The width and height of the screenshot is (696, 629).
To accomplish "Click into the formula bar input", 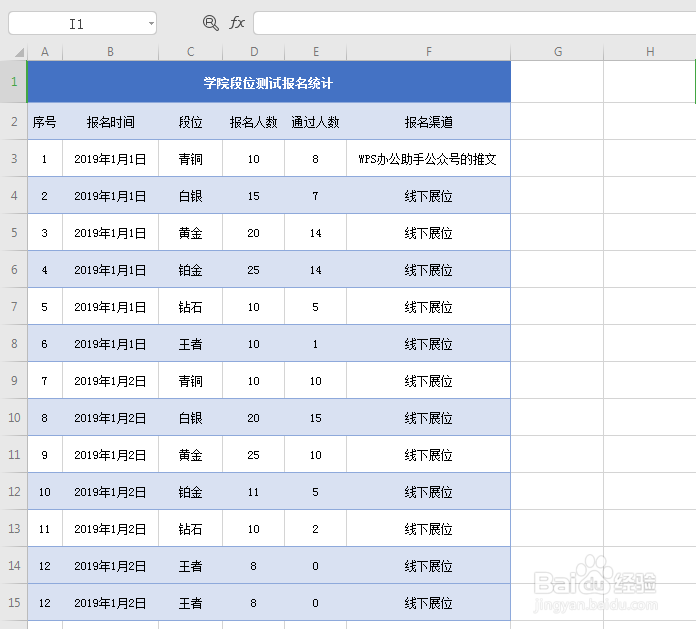I will pos(475,23).
